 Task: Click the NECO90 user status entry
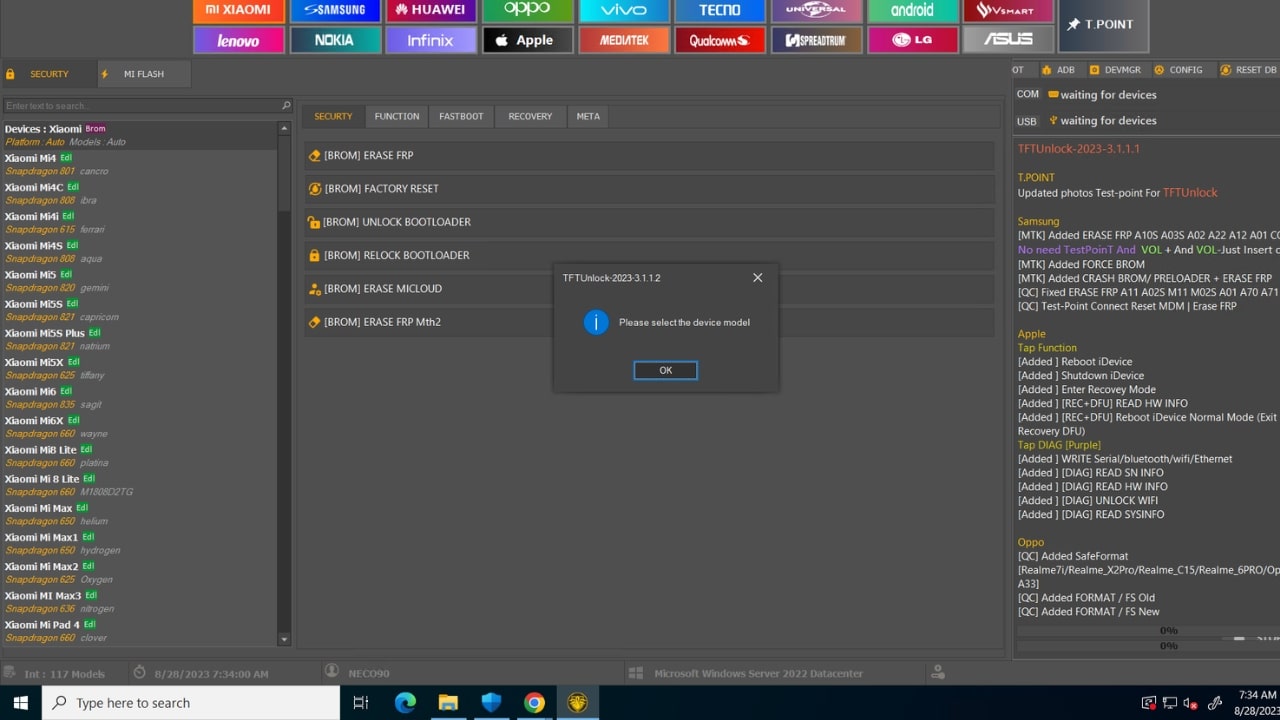coord(369,674)
